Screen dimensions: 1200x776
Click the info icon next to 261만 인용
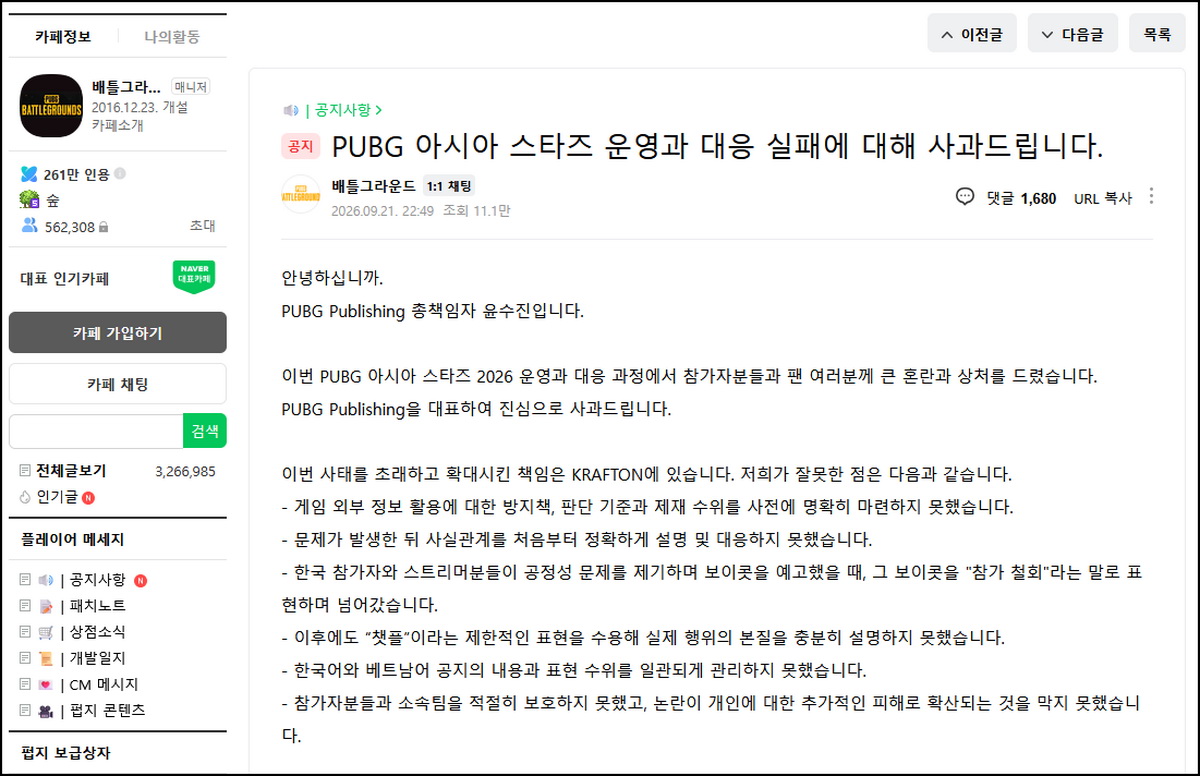pyautogui.click(x=120, y=174)
